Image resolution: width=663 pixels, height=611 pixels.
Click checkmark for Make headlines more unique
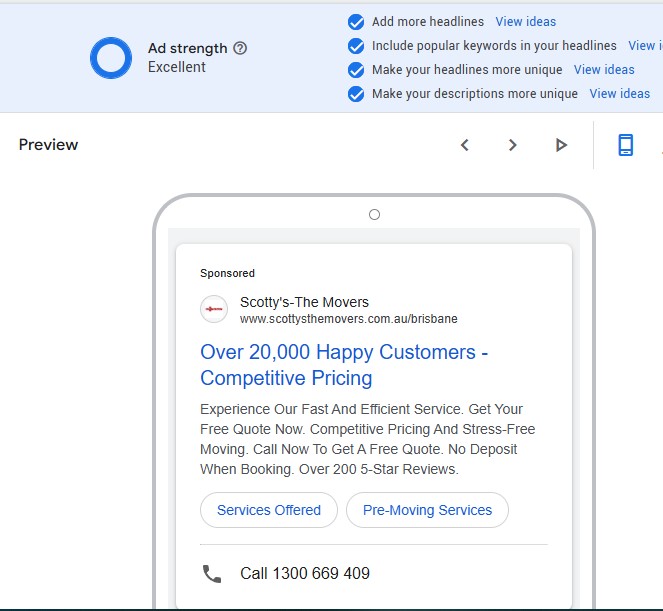coord(356,70)
